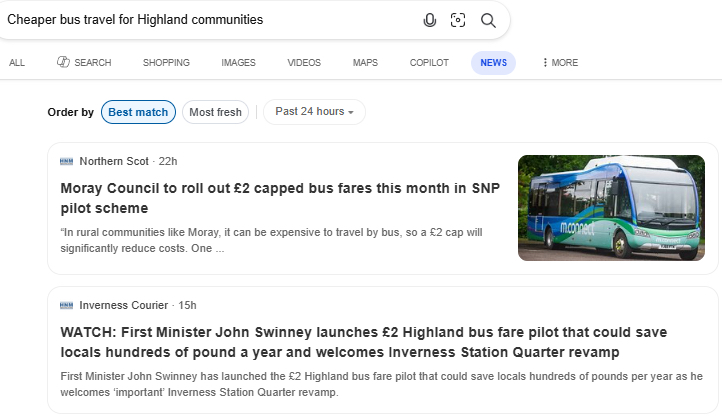722x416 pixels.
Task: Click the three-dot More icon
Action: pos(545,63)
